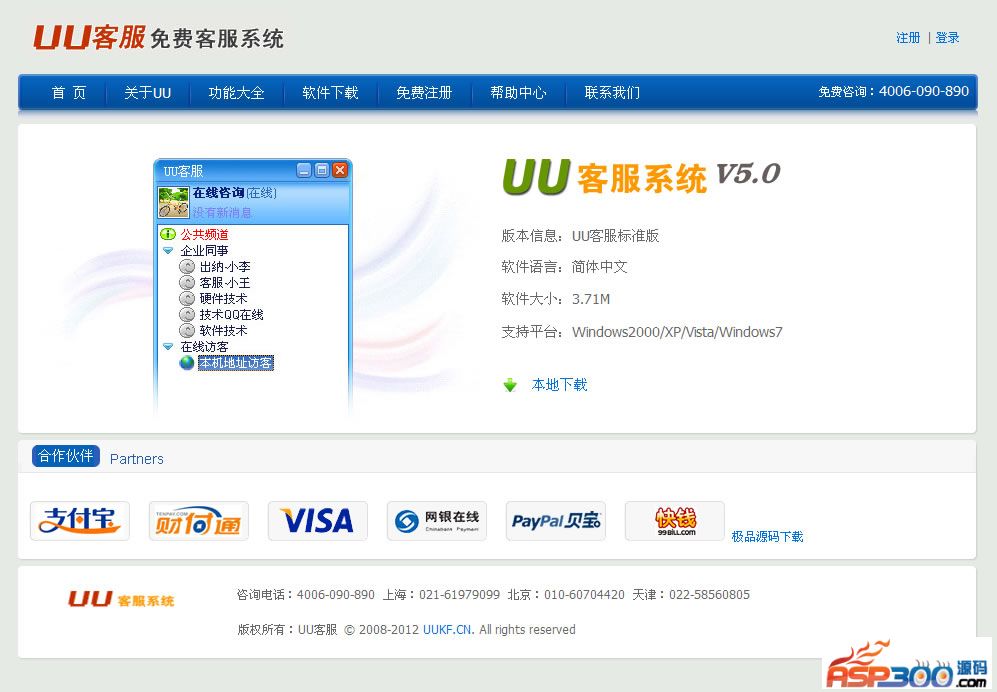Screen dimensions: 997x692
Task: Open the 极品源码下载 link
Action: (767, 537)
